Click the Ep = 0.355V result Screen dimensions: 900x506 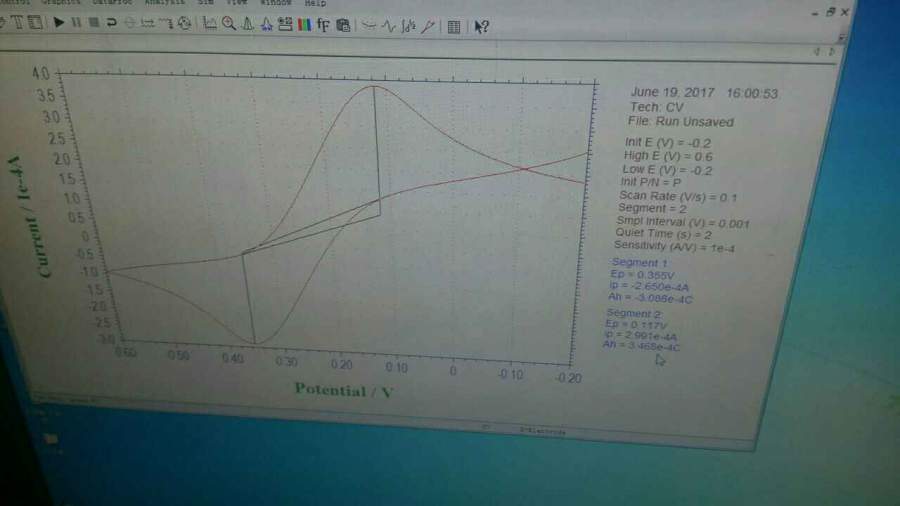(x=642, y=275)
